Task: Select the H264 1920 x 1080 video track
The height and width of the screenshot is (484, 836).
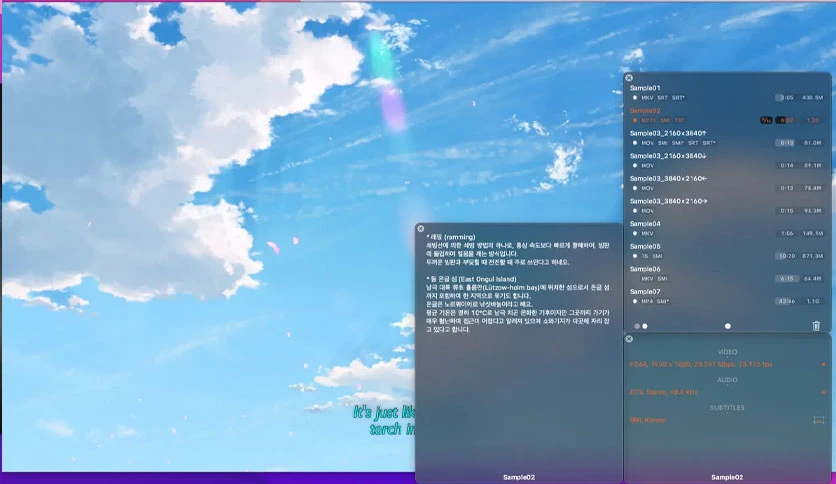Action: click(x=701, y=365)
